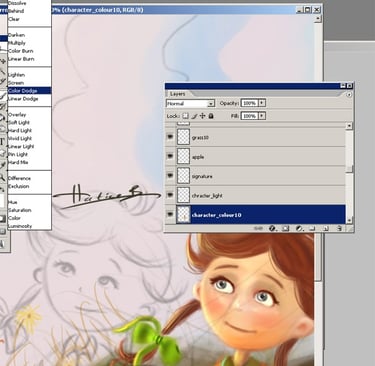The image size is (375, 366).
Task: Choose Lighten blend mode
Action: tap(29, 75)
